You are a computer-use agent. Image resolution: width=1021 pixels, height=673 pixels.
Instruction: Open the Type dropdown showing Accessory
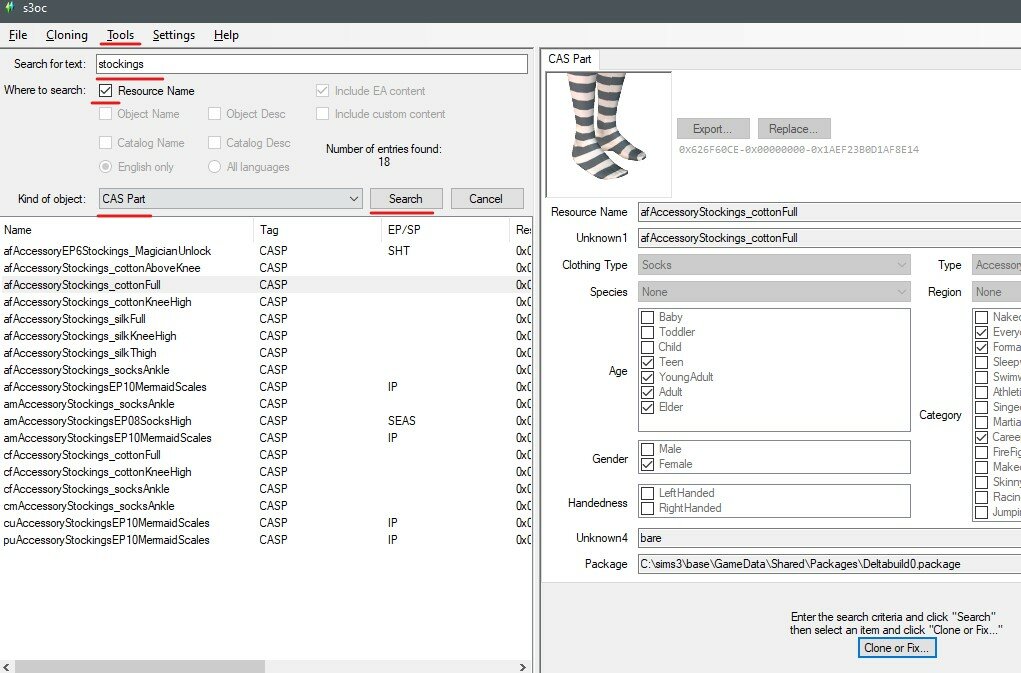[996, 265]
